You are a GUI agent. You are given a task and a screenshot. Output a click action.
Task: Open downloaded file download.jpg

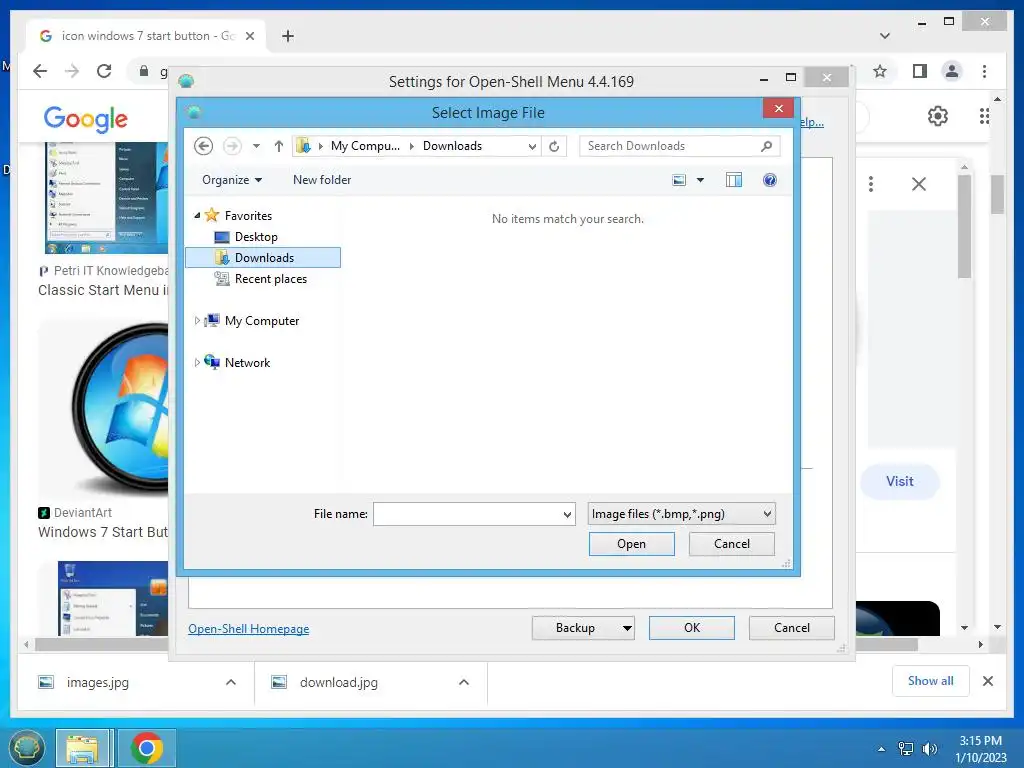coord(338,682)
